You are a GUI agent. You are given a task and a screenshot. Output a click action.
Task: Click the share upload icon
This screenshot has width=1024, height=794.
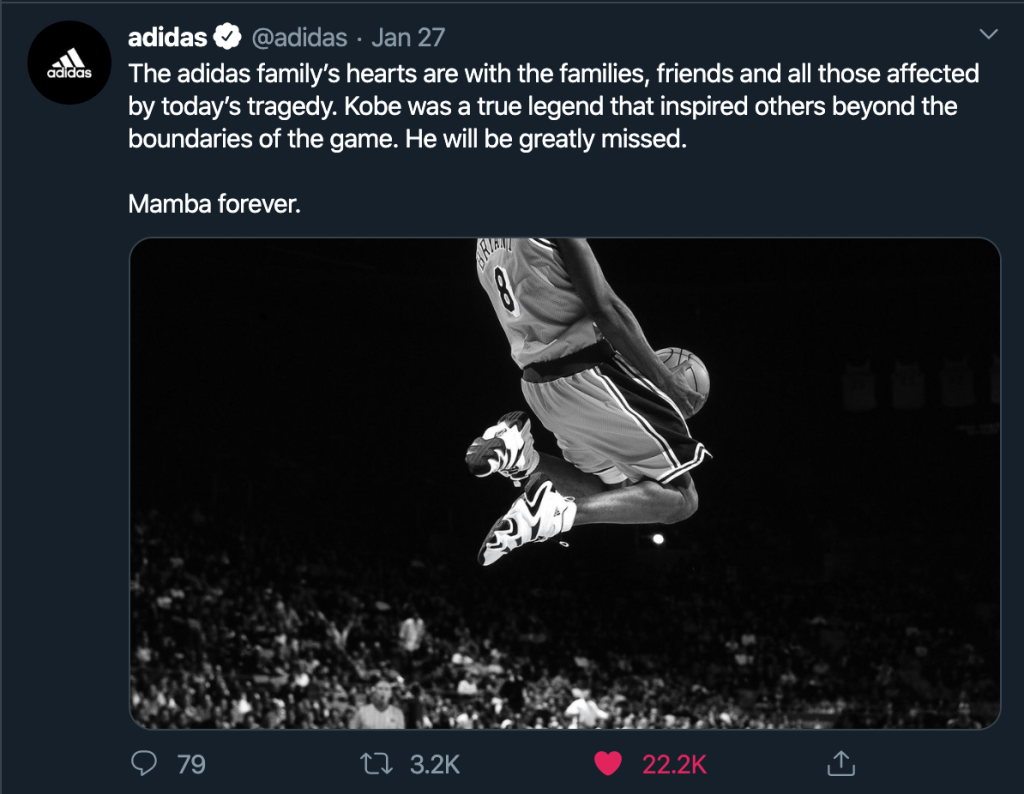pyautogui.click(x=843, y=764)
